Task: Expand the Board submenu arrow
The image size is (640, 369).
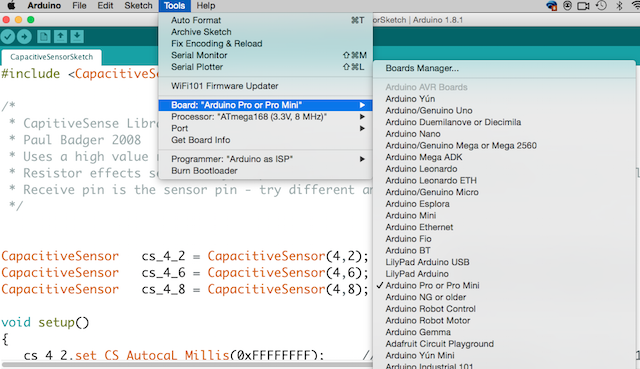Action: tap(362, 105)
